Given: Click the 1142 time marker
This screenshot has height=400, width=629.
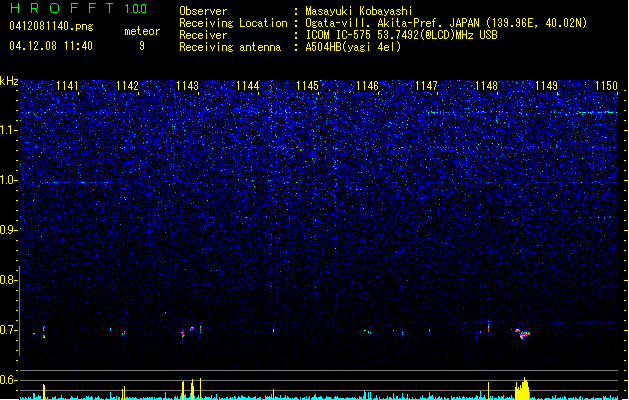Looking at the screenshot, I should coord(127,86).
